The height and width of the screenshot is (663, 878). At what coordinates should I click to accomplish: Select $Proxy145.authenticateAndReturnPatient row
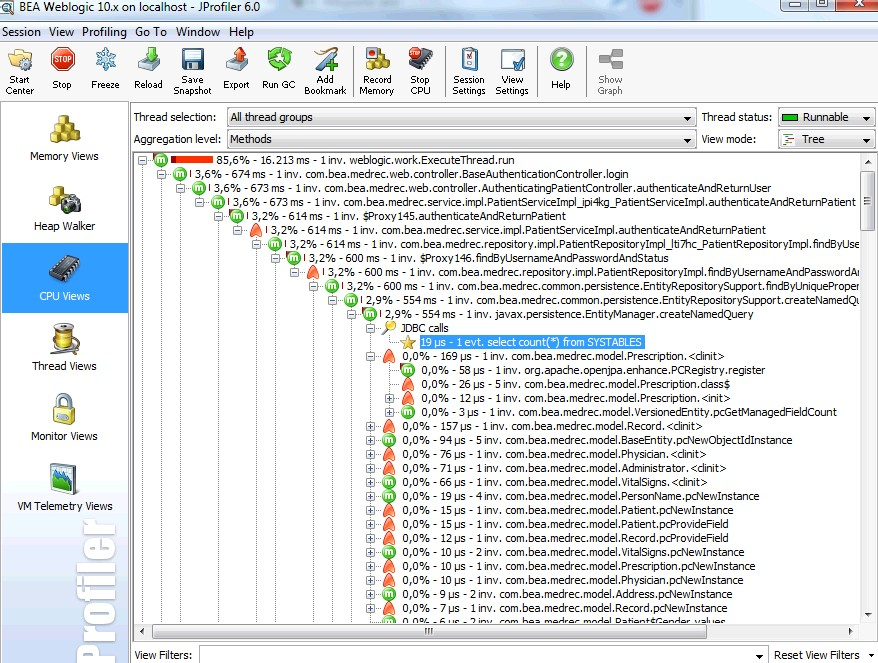tap(408, 216)
